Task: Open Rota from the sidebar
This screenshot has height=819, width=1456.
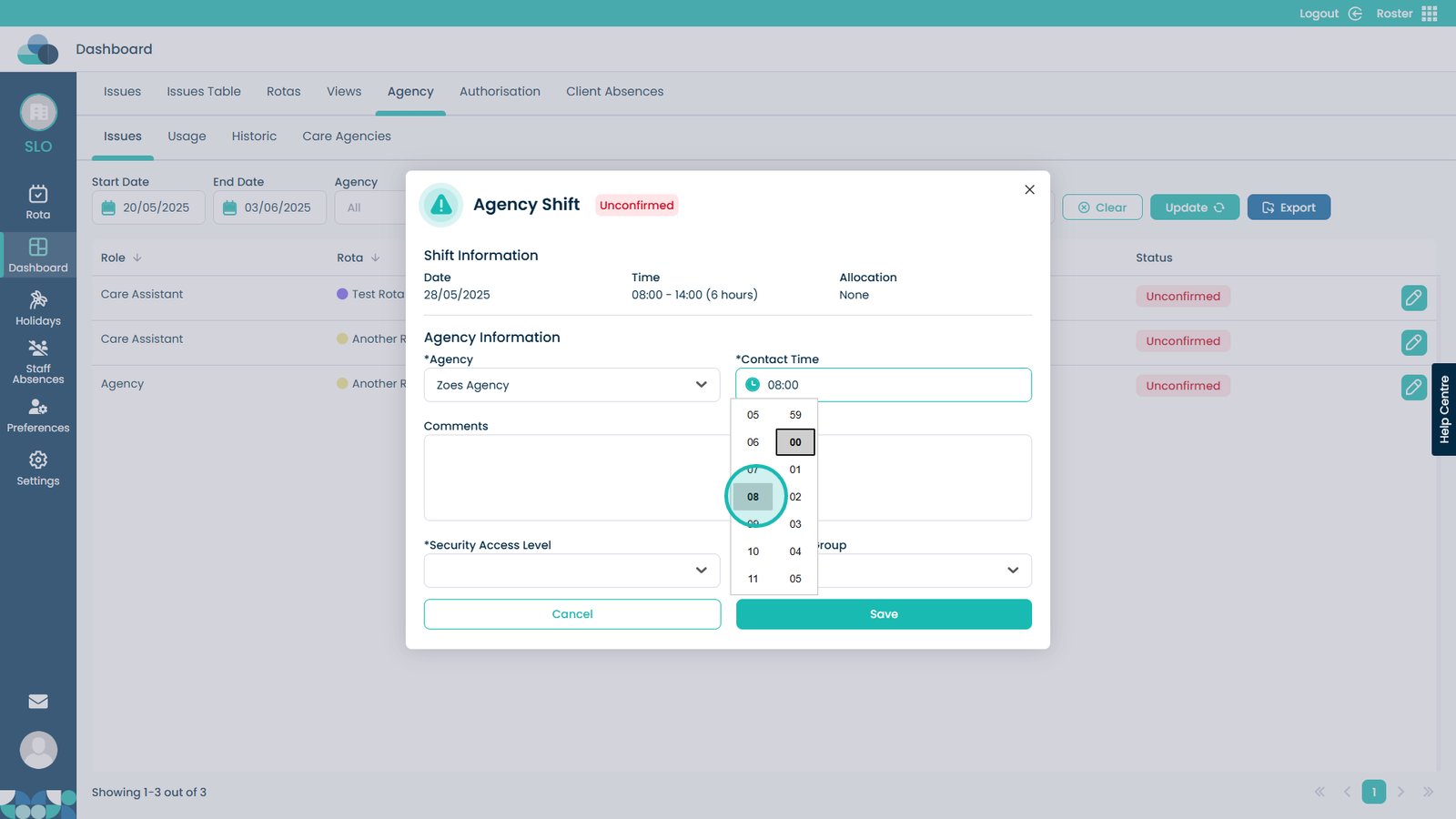Action: (38, 202)
